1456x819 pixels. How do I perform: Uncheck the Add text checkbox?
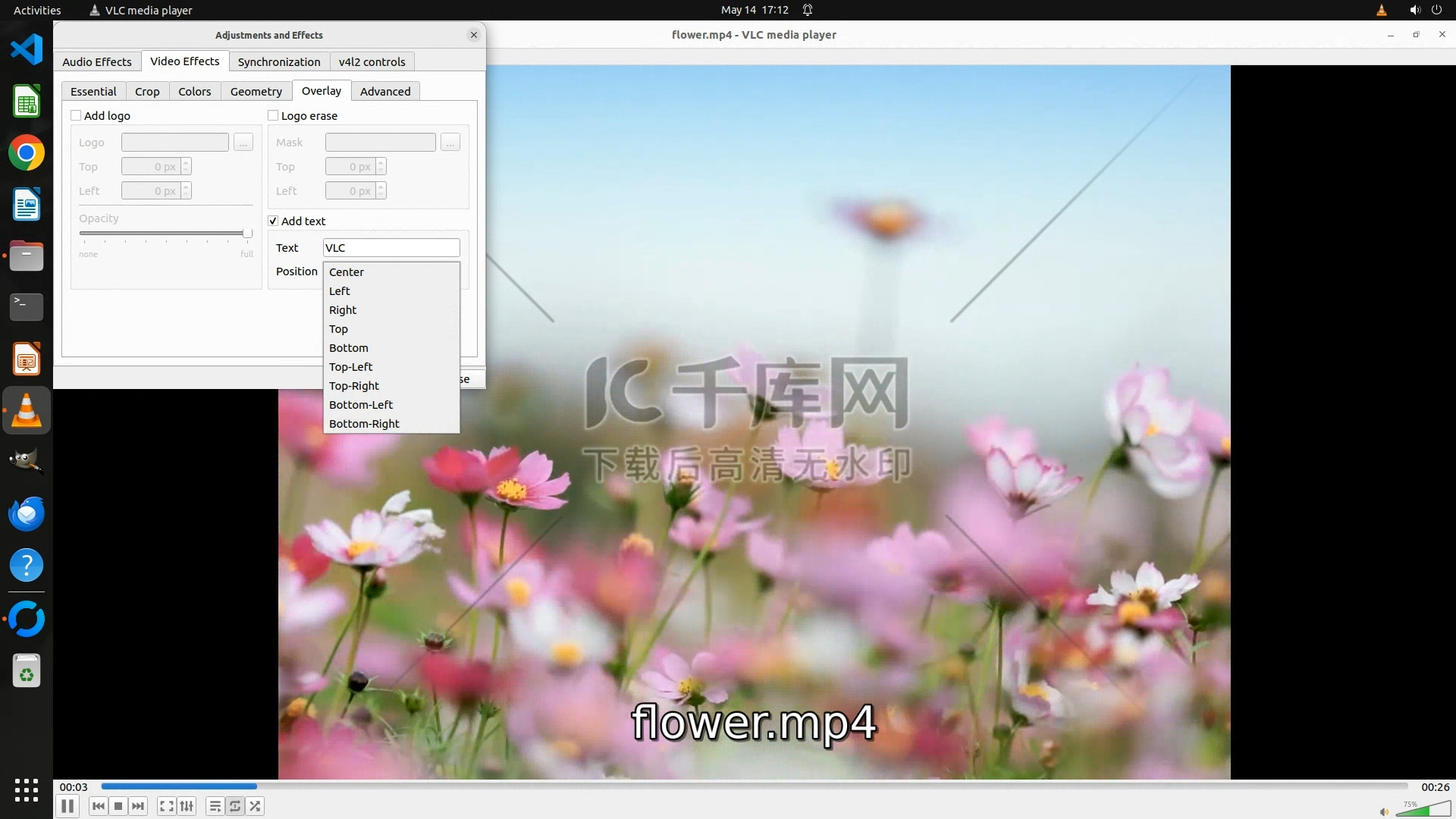[x=273, y=221]
